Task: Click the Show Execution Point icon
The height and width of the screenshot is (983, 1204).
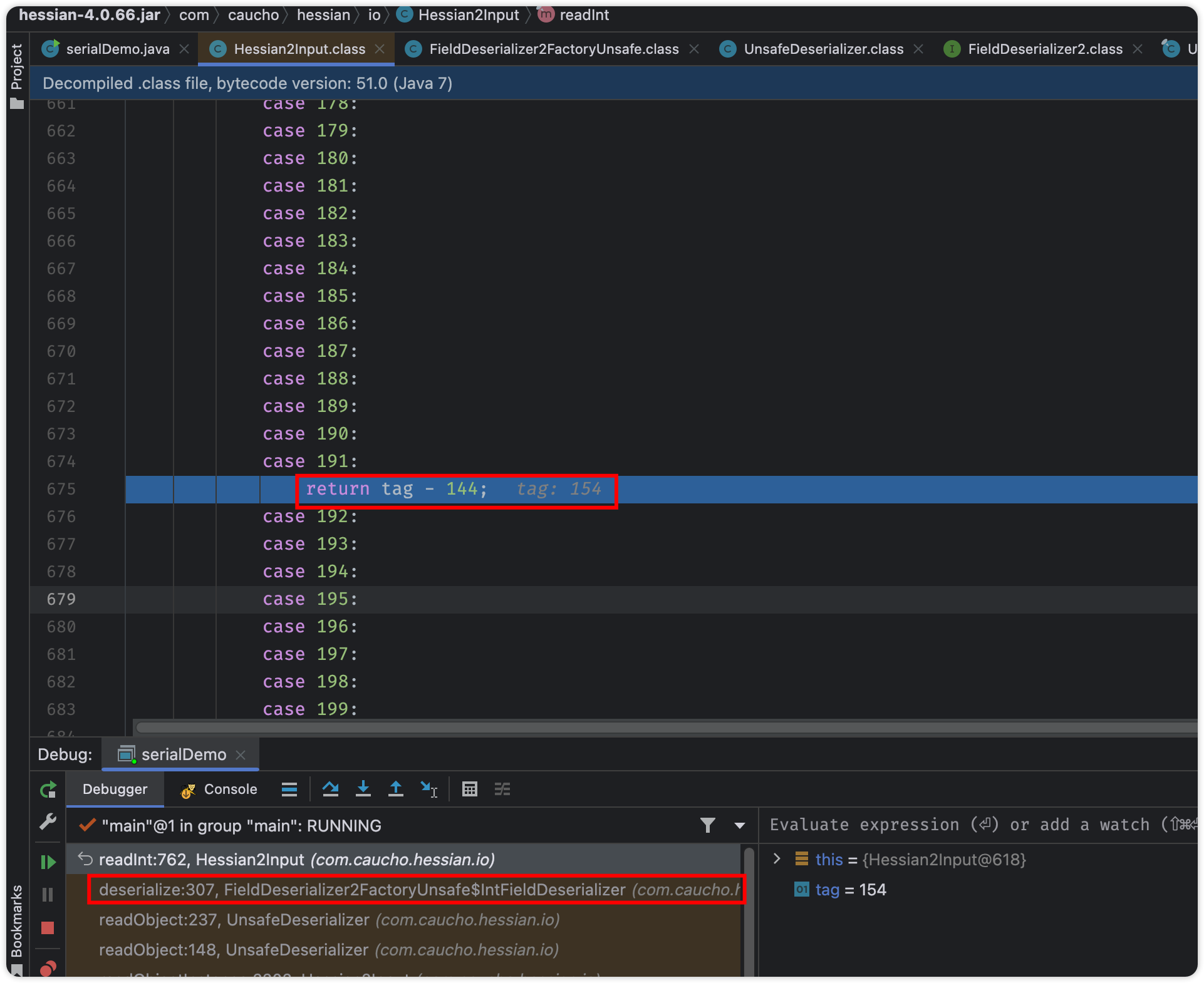Action: 289,789
